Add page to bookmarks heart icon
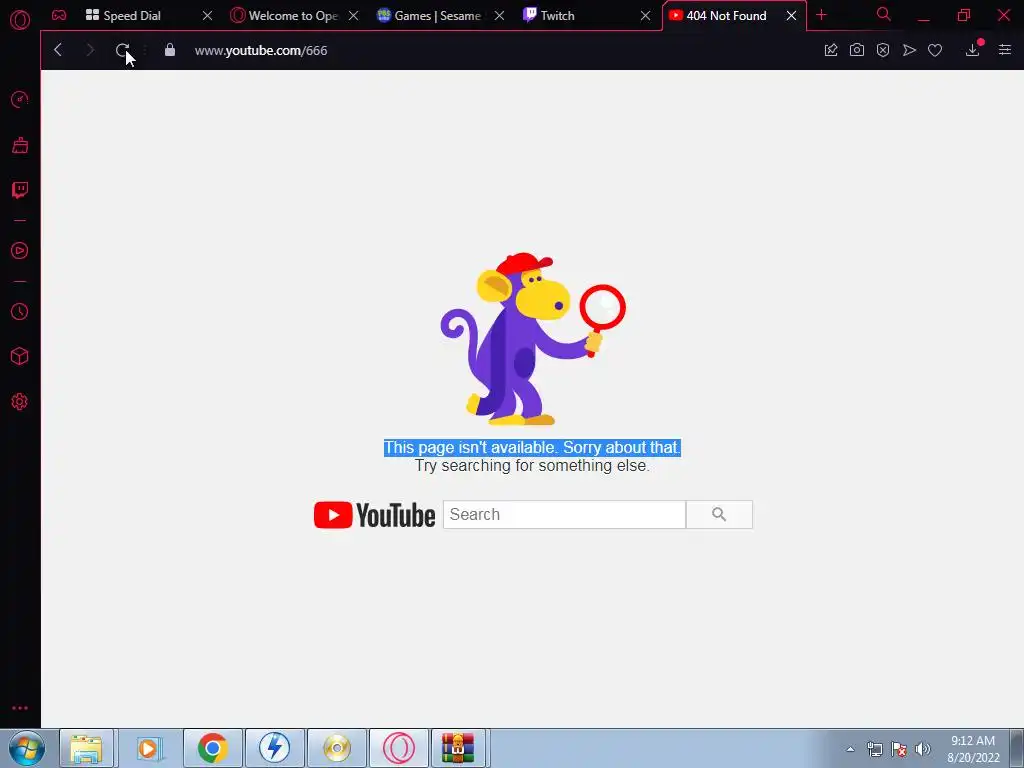Viewport: 1024px width, 768px height. tap(935, 50)
